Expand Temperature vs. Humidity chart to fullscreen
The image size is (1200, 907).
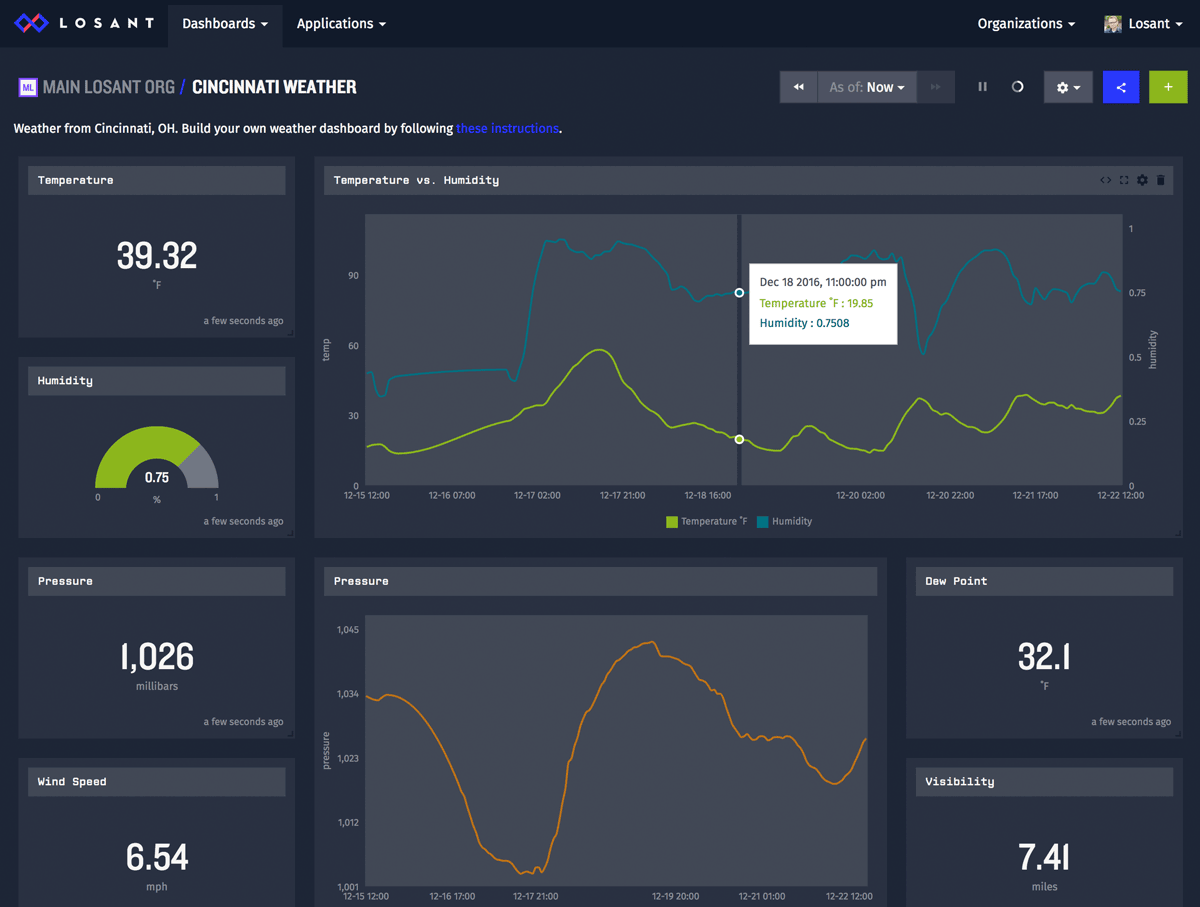pyautogui.click(x=1124, y=180)
